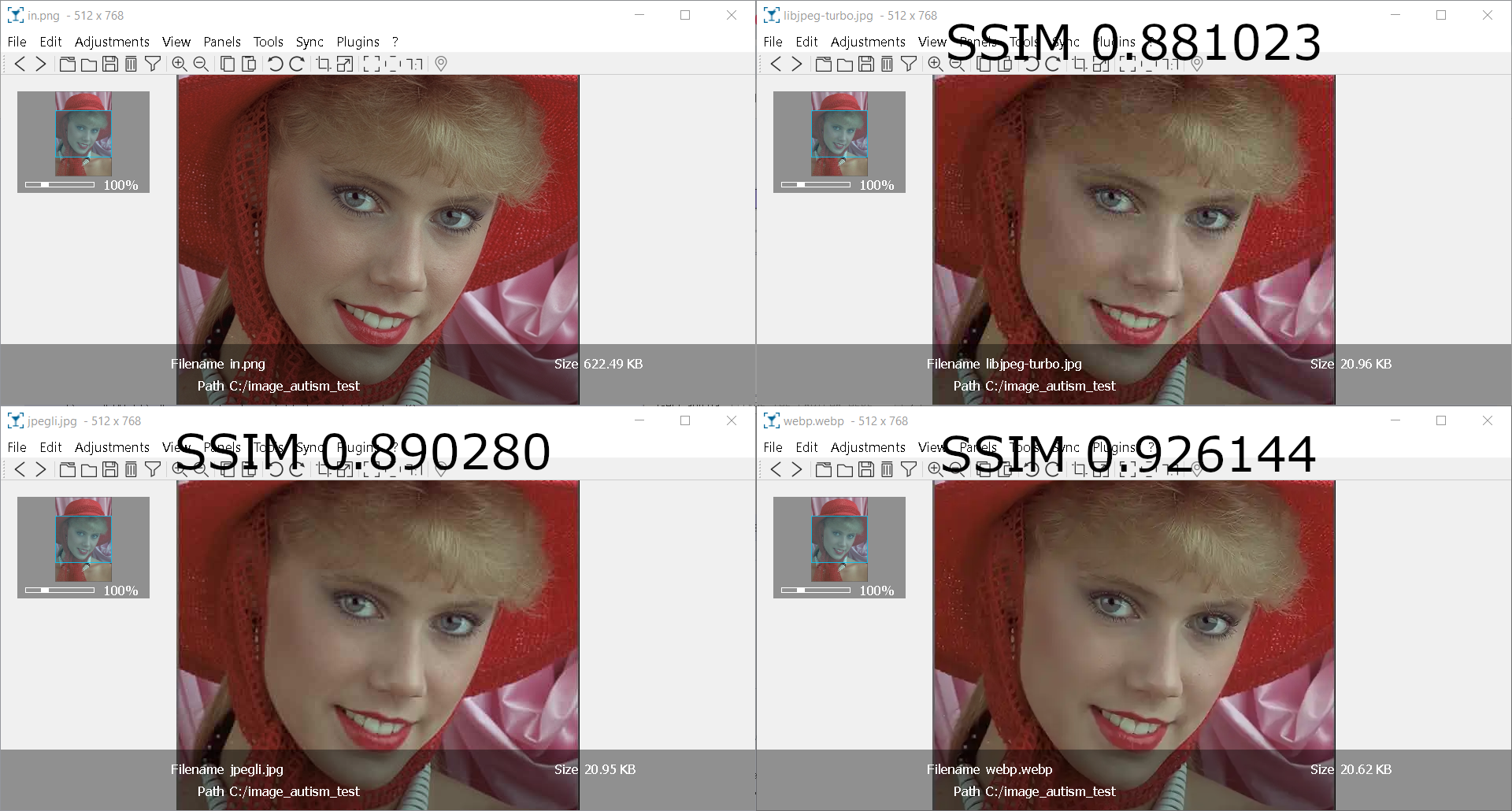Click zoom slider in webp.webp thumbnail panel
This screenshot has width=1512, height=811.
coord(816,590)
